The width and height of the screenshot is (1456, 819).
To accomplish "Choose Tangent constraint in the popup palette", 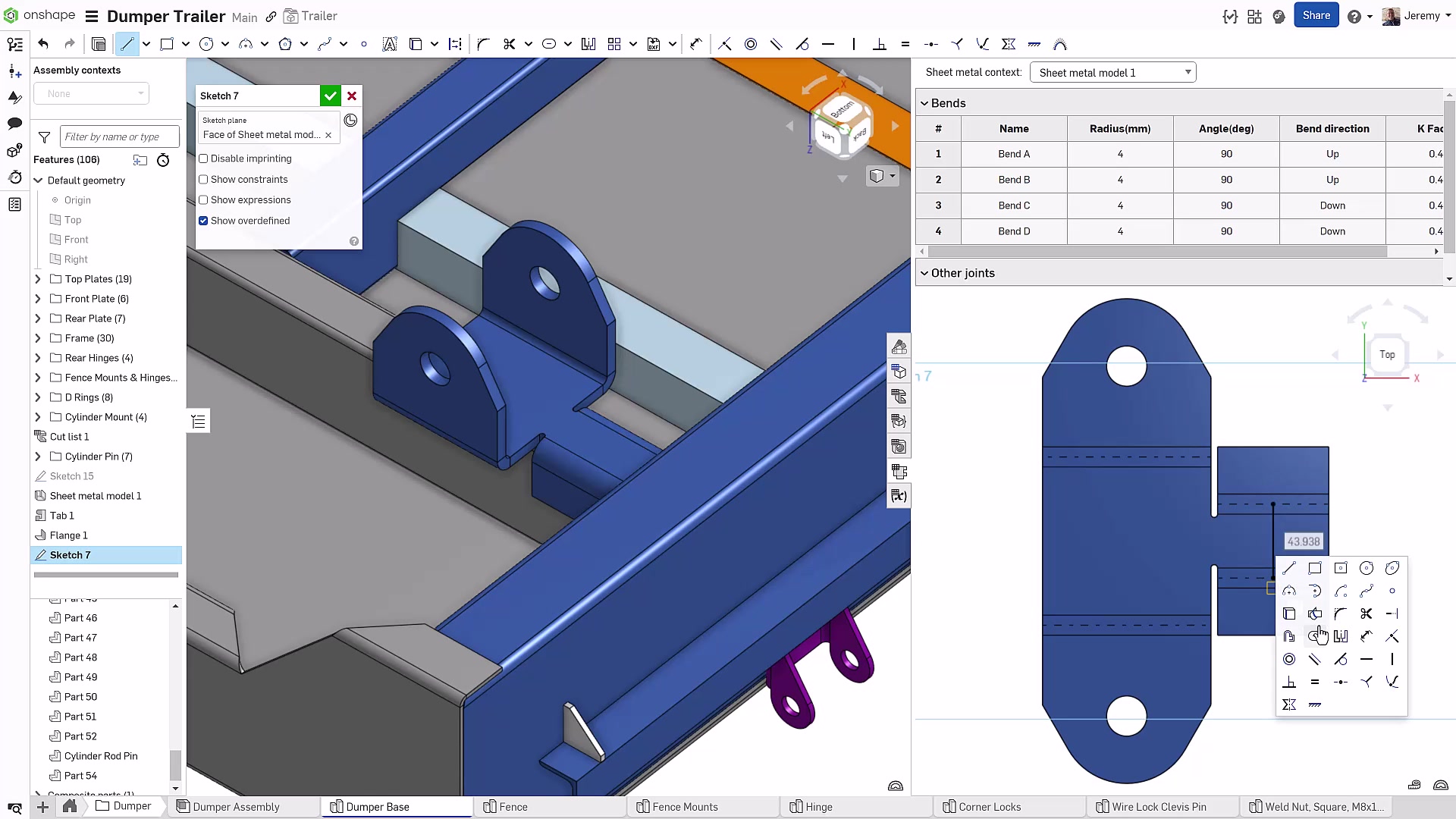I will pyautogui.click(x=1341, y=659).
